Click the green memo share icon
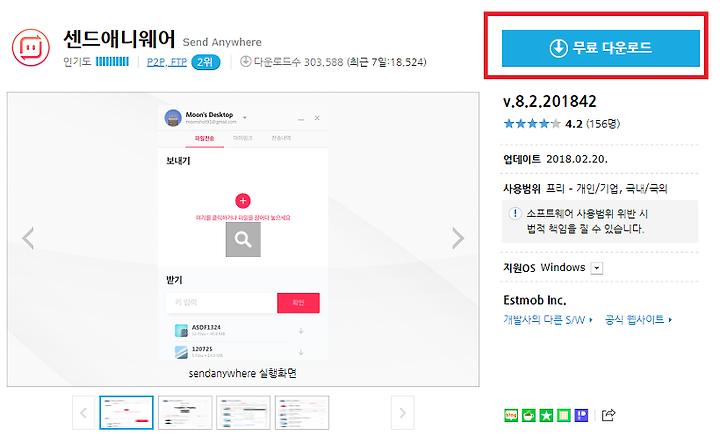 pos(564,415)
